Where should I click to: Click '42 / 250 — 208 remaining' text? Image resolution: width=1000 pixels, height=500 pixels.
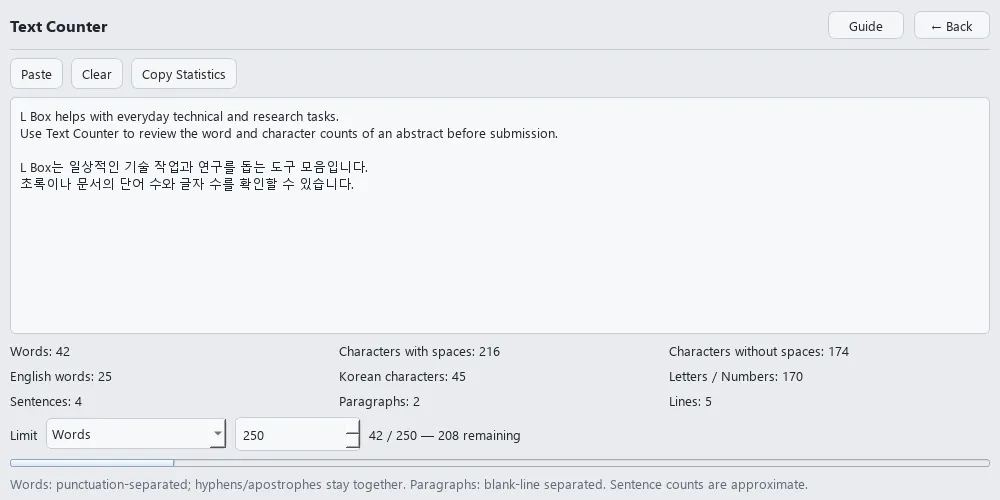pos(445,436)
